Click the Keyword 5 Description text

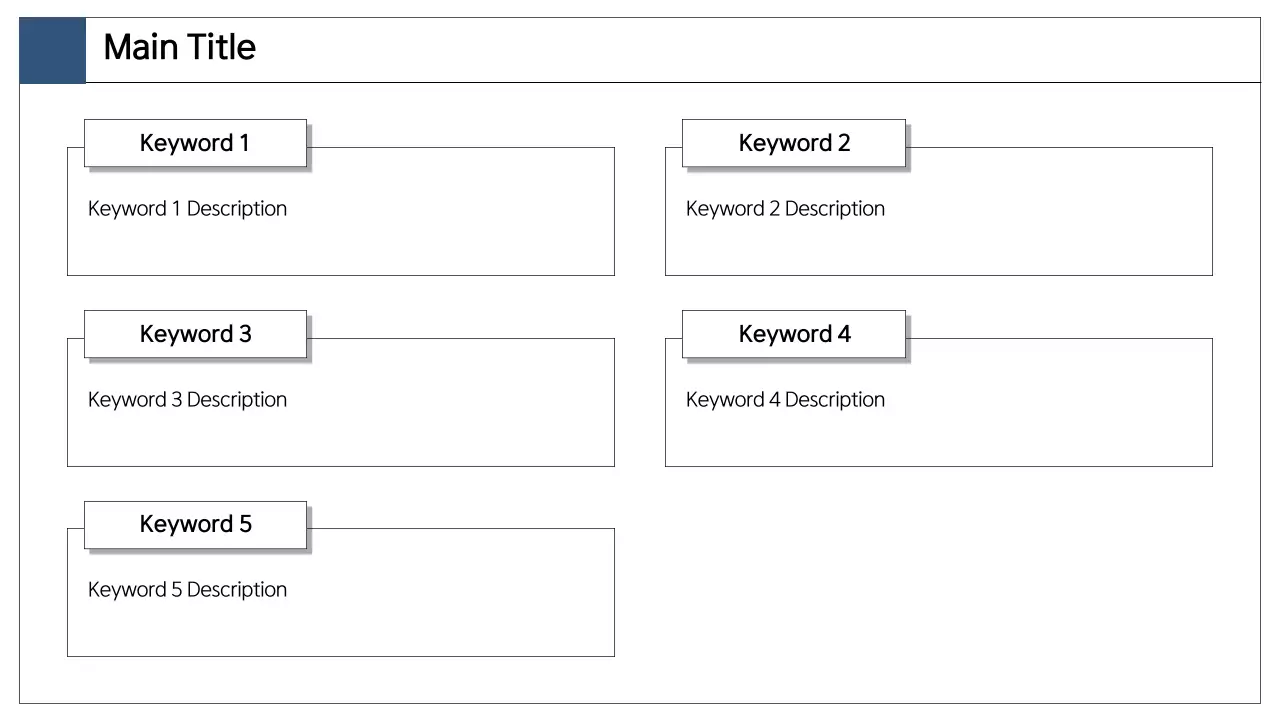tap(187, 590)
